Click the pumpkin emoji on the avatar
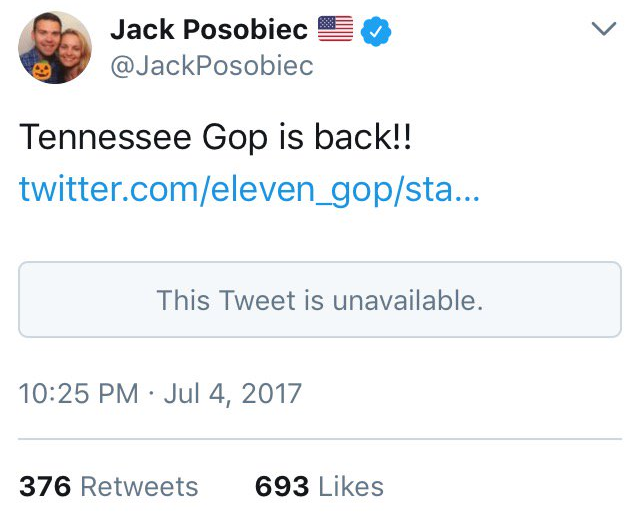This screenshot has width=634, height=513. 42,72
